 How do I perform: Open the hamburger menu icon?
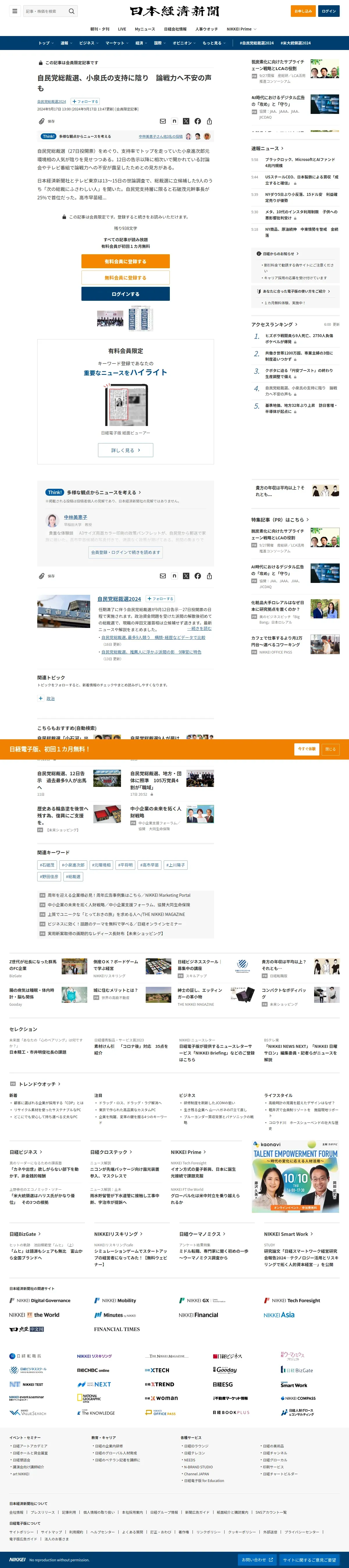click(15, 11)
